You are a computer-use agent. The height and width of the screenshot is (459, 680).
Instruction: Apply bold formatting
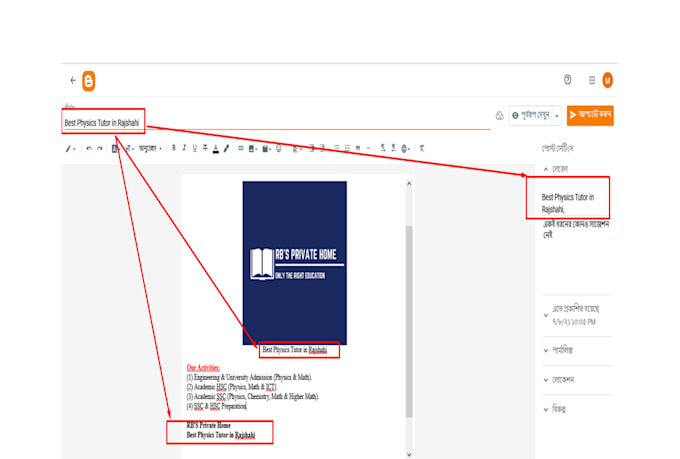[174, 148]
